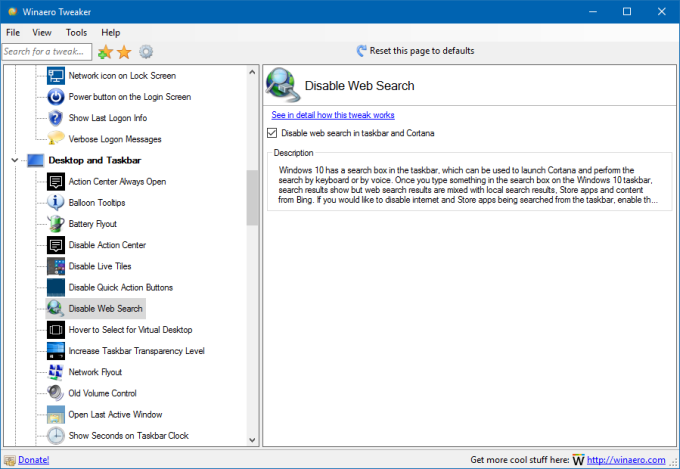Select Balloon Tooltips text
This screenshot has height=469, width=680.
click(97, 203)
